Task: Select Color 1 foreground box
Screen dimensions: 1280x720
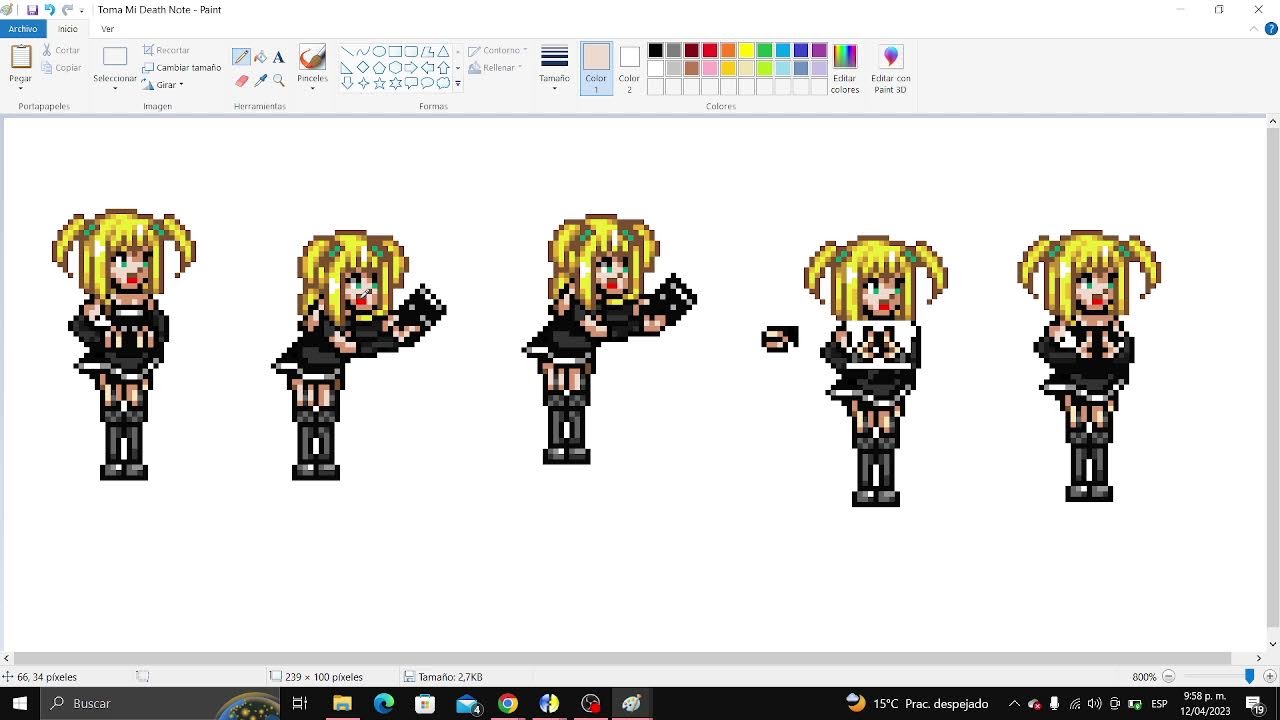Action: (596, 69)
